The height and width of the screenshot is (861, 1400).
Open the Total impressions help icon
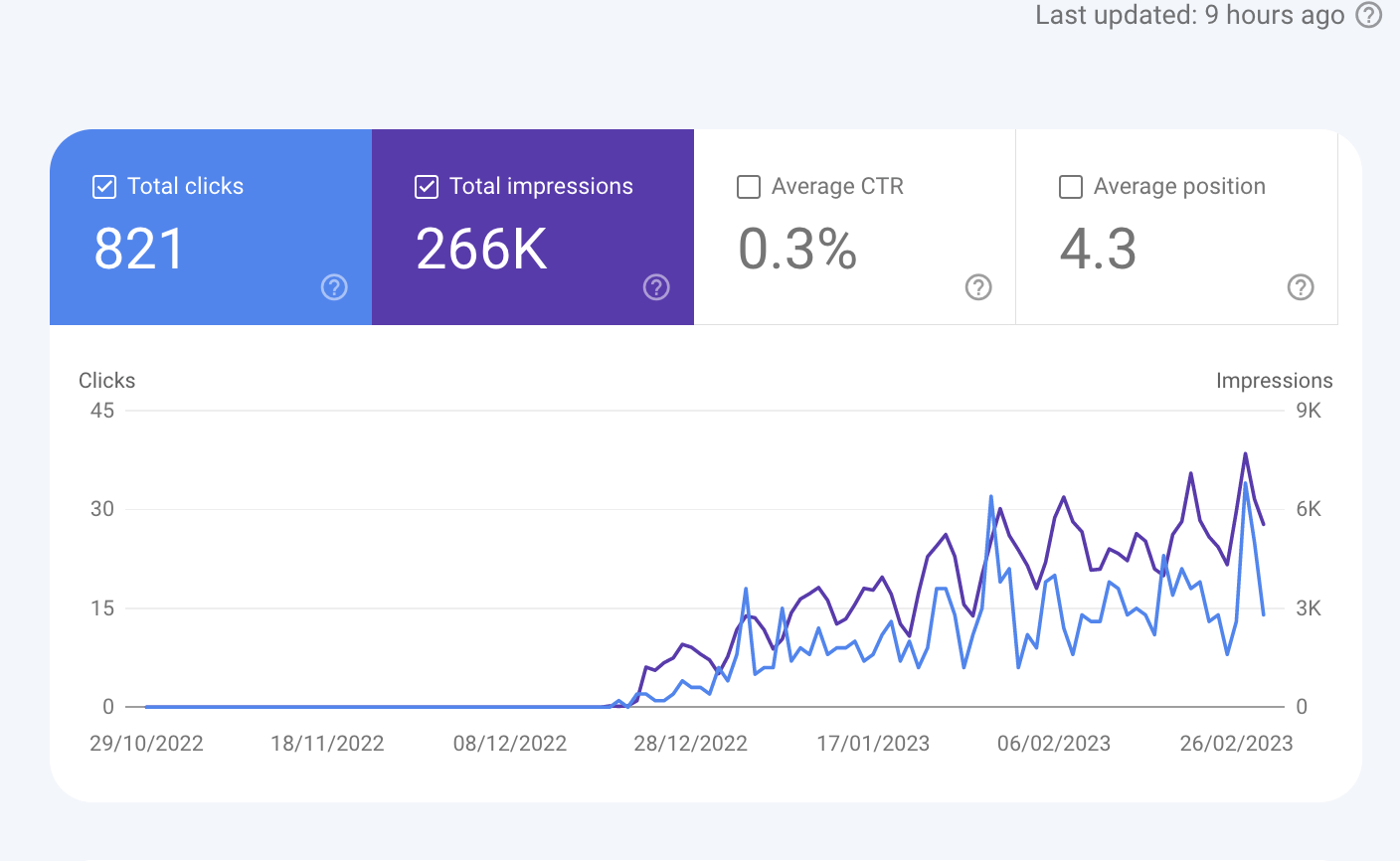click(x=656, y=287)
